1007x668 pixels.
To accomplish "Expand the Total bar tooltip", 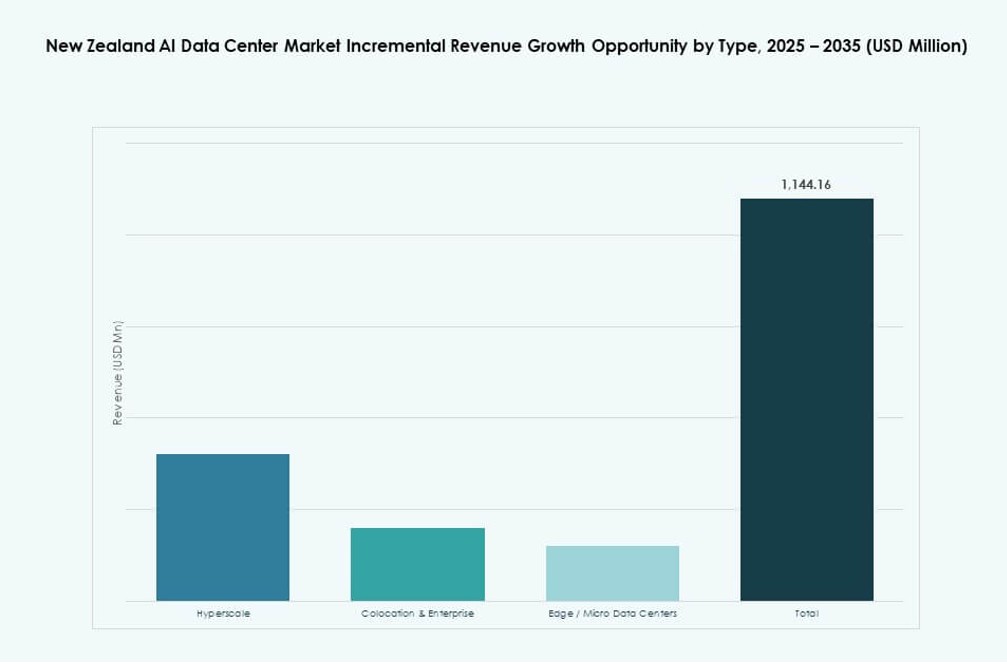I will pos(807,400).
